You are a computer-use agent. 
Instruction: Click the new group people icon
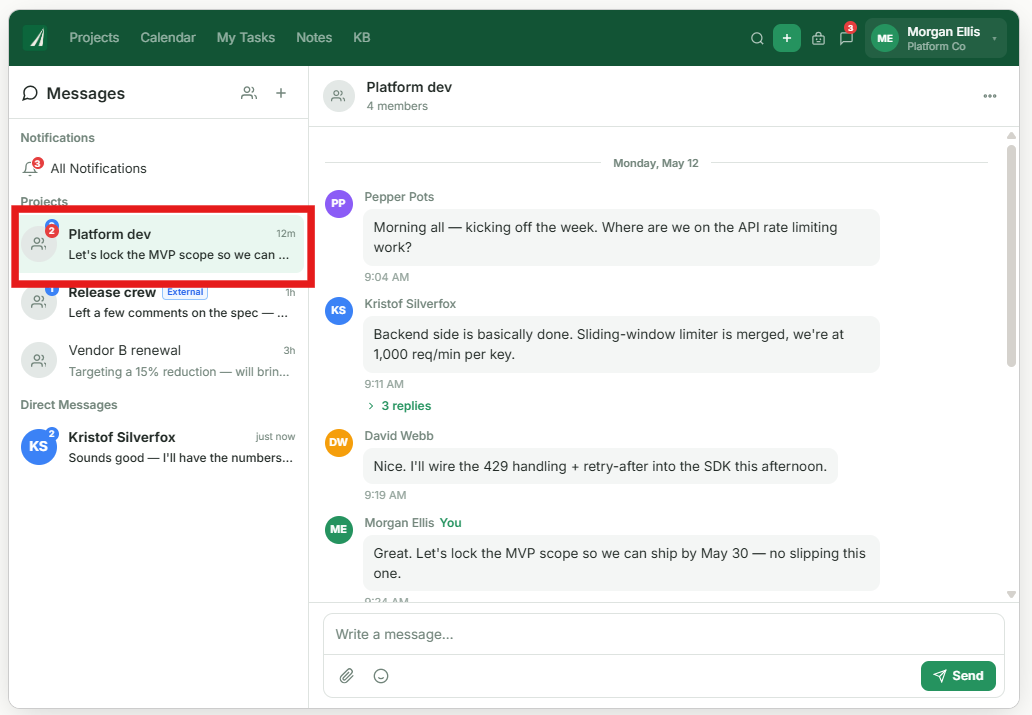(249, 93)
